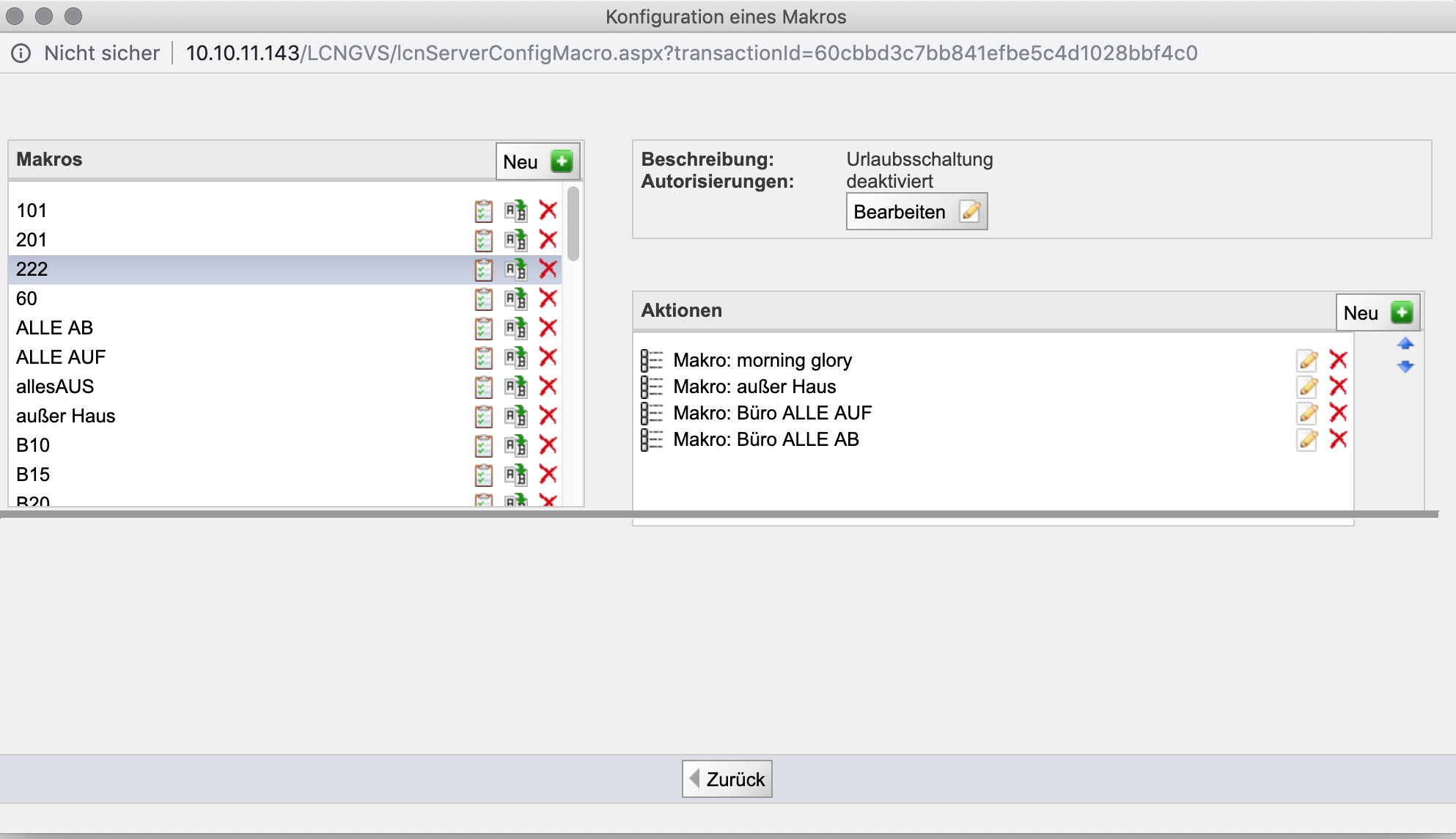The height and width of the screenshot is (839, 1456).
Task: Click clipboard icon for ALLE AB macro
Action: click(x=483, y=328)
